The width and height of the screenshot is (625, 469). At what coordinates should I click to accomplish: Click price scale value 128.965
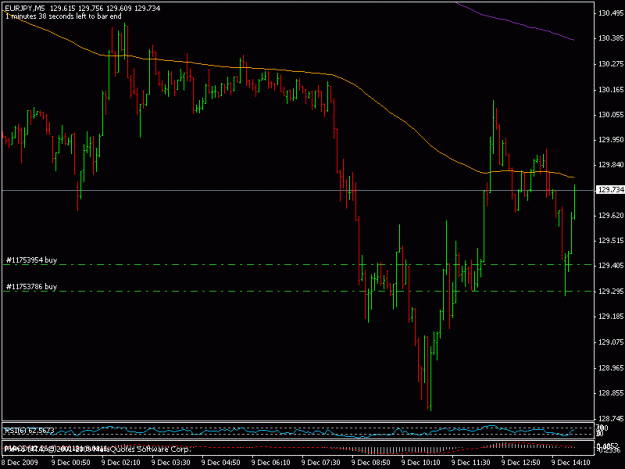[611, 368]
